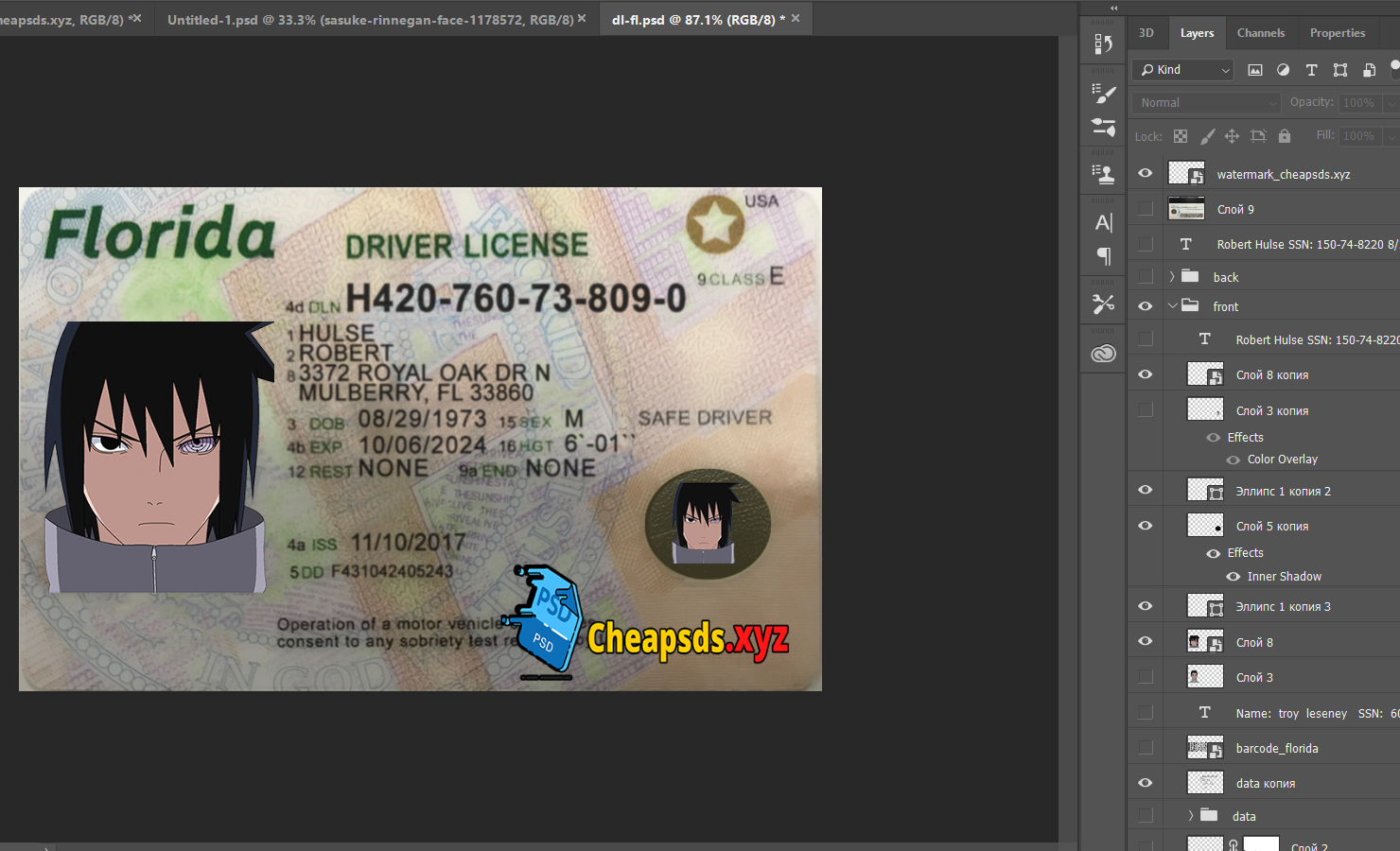Click the lock transparent pixels icon
Image resolution: width=1400 pixels, height=851 pixels.
(1181, 136)
